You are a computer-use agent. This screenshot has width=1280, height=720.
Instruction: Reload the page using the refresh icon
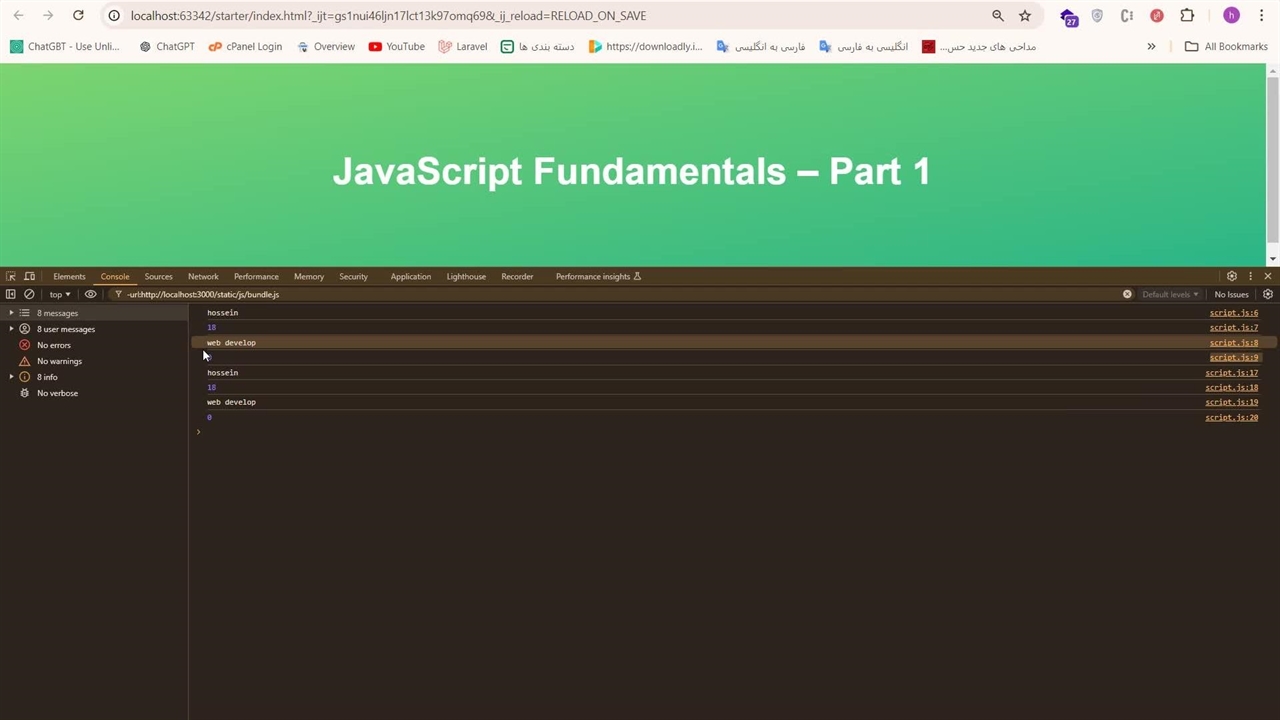(78, 16)
